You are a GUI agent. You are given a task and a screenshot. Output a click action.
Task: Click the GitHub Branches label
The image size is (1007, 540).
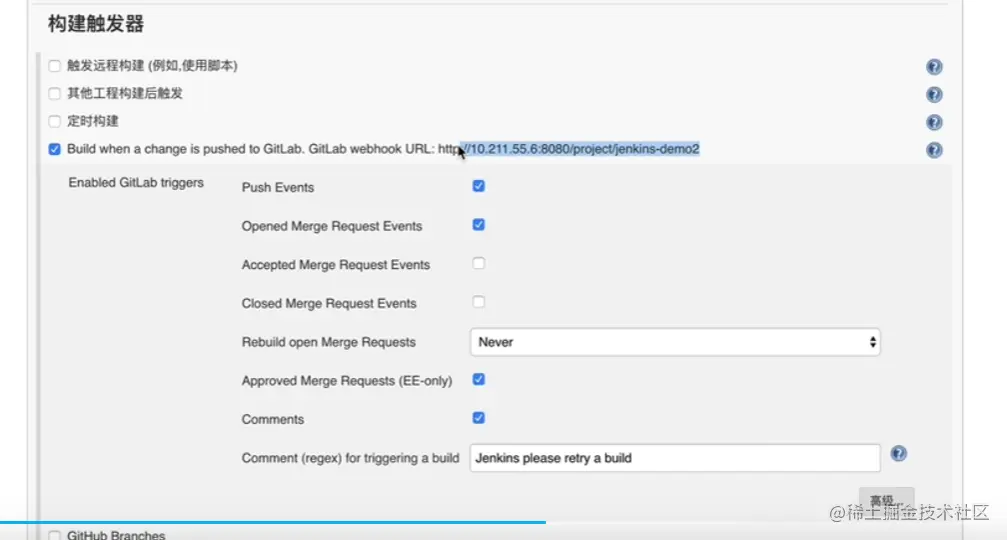(x=116, y=535)
